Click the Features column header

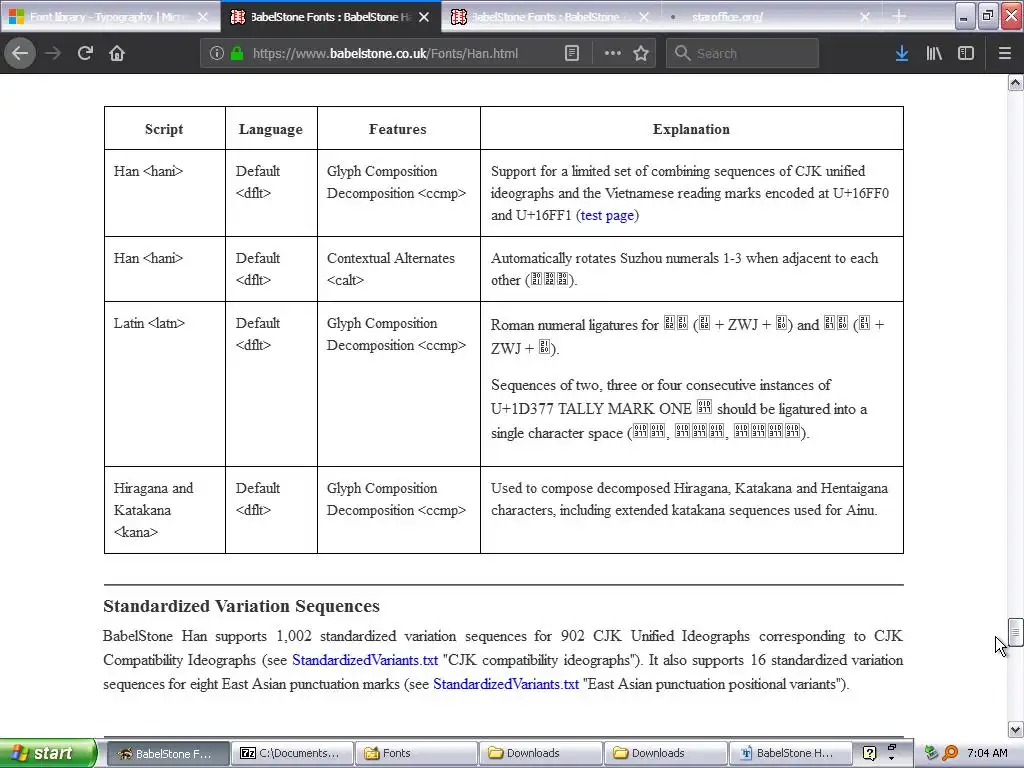tap(398, 129)
